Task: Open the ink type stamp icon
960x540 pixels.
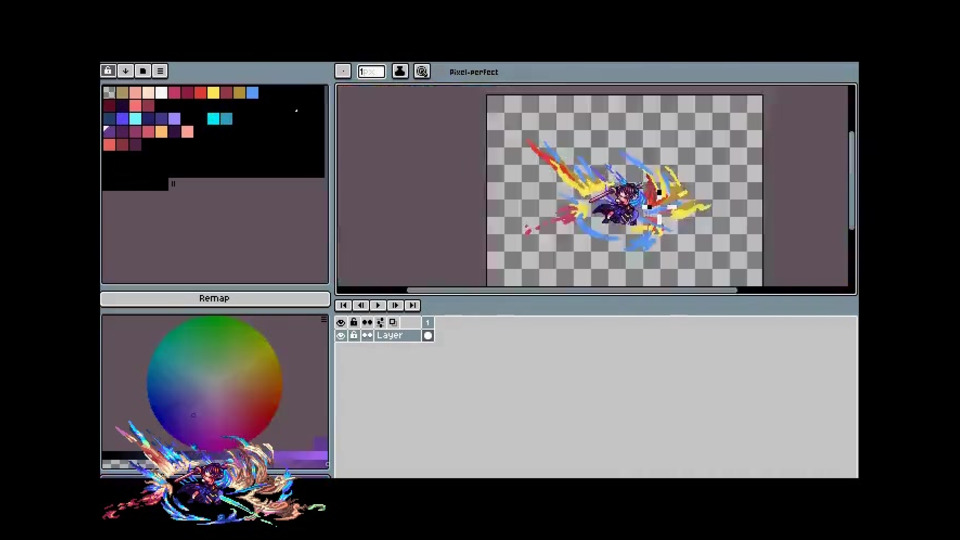Action: (400, 71)
